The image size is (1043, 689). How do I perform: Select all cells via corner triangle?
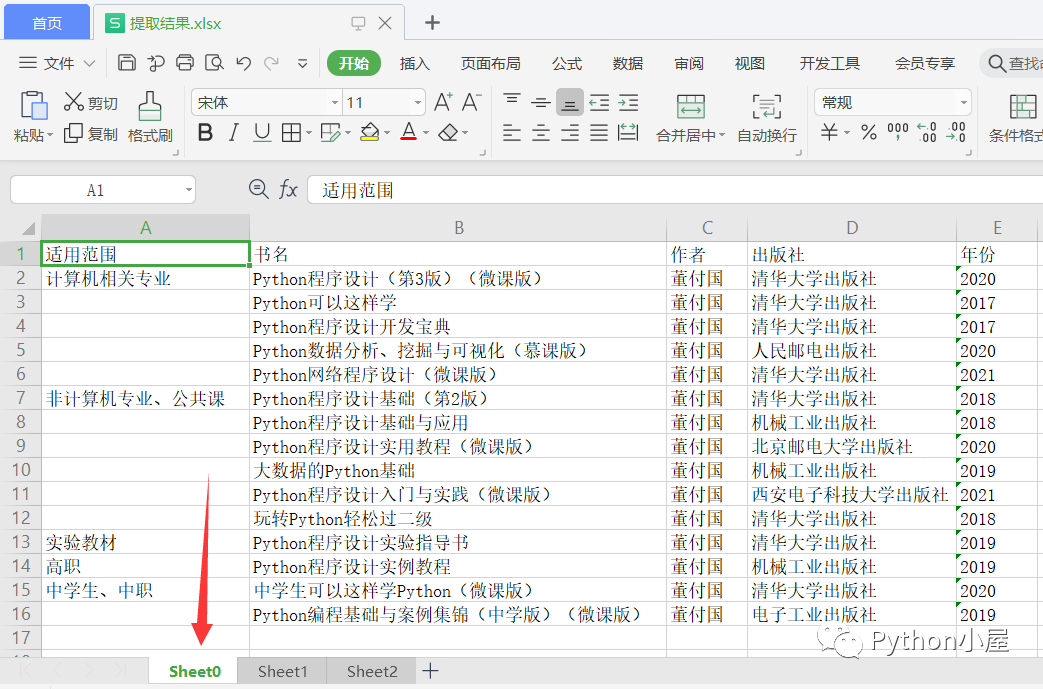coord(27,228)
